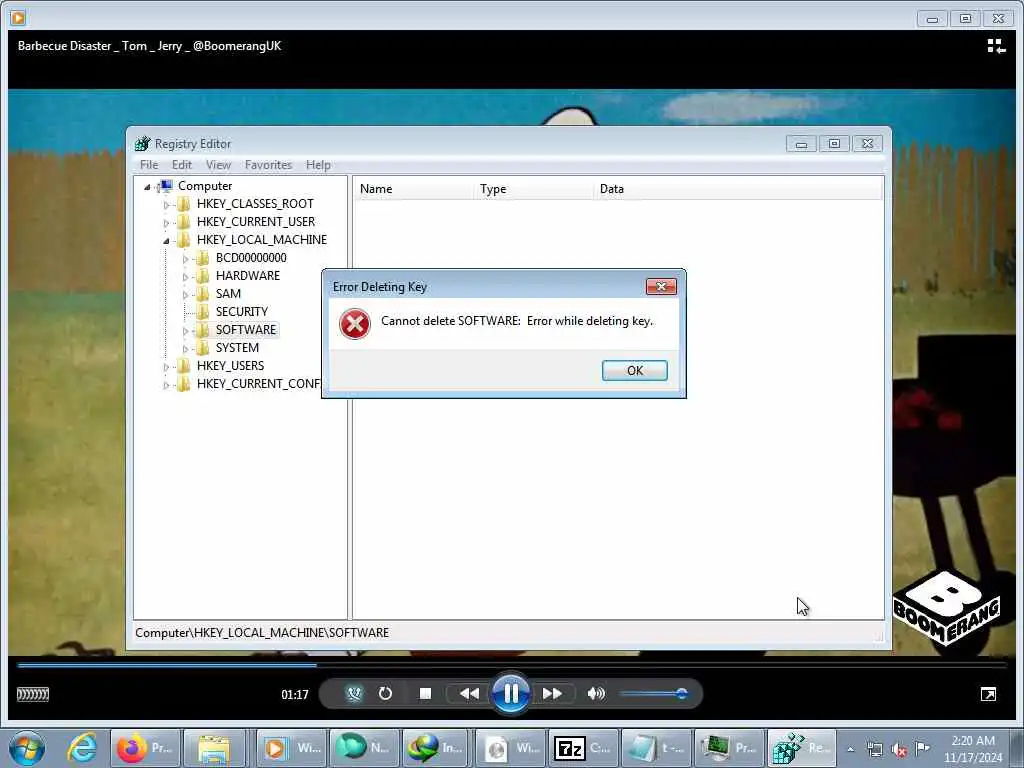Open the Help menu in Registry Editor
The width and height of the screenshot is (1024, 768).
click(318, 165)
